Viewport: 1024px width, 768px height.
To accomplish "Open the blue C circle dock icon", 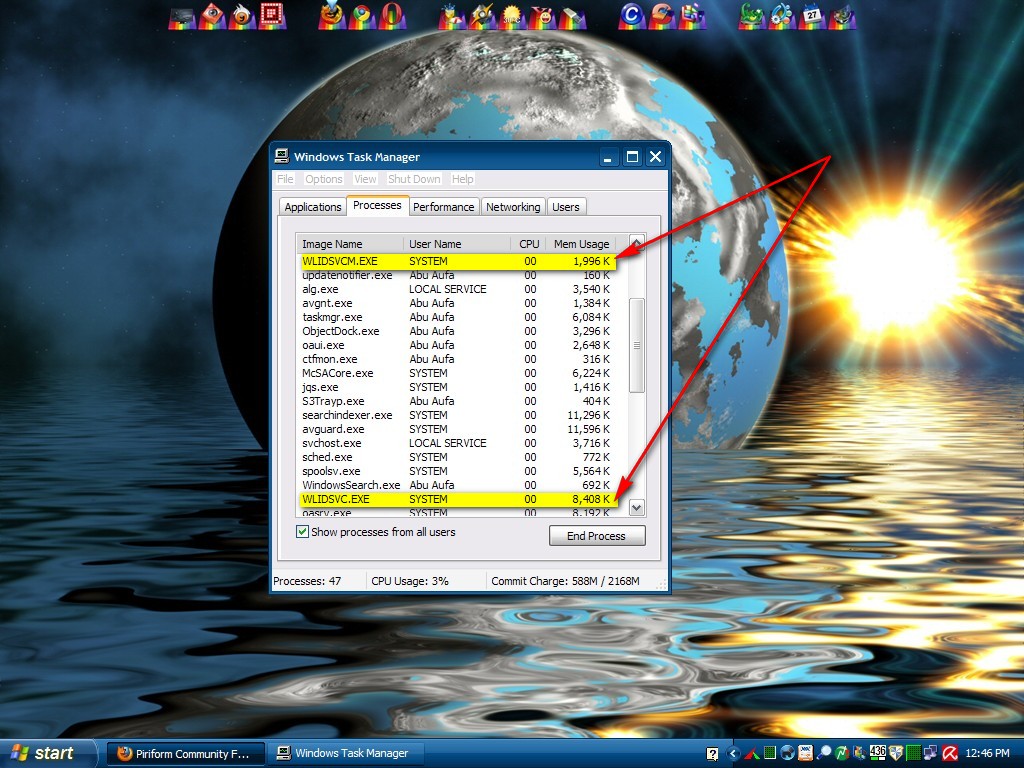I will point(632,16).
